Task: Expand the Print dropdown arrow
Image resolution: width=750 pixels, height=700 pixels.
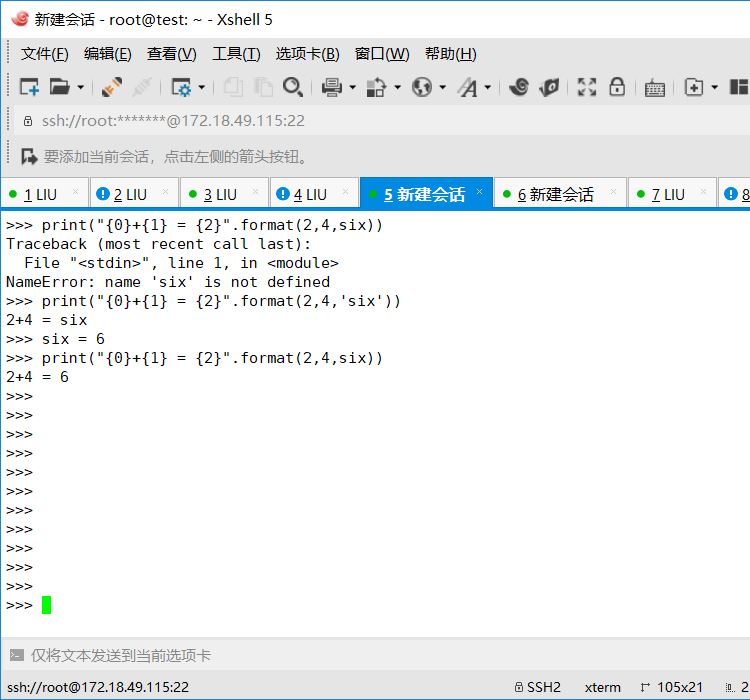Action: (x=353, y=88)
